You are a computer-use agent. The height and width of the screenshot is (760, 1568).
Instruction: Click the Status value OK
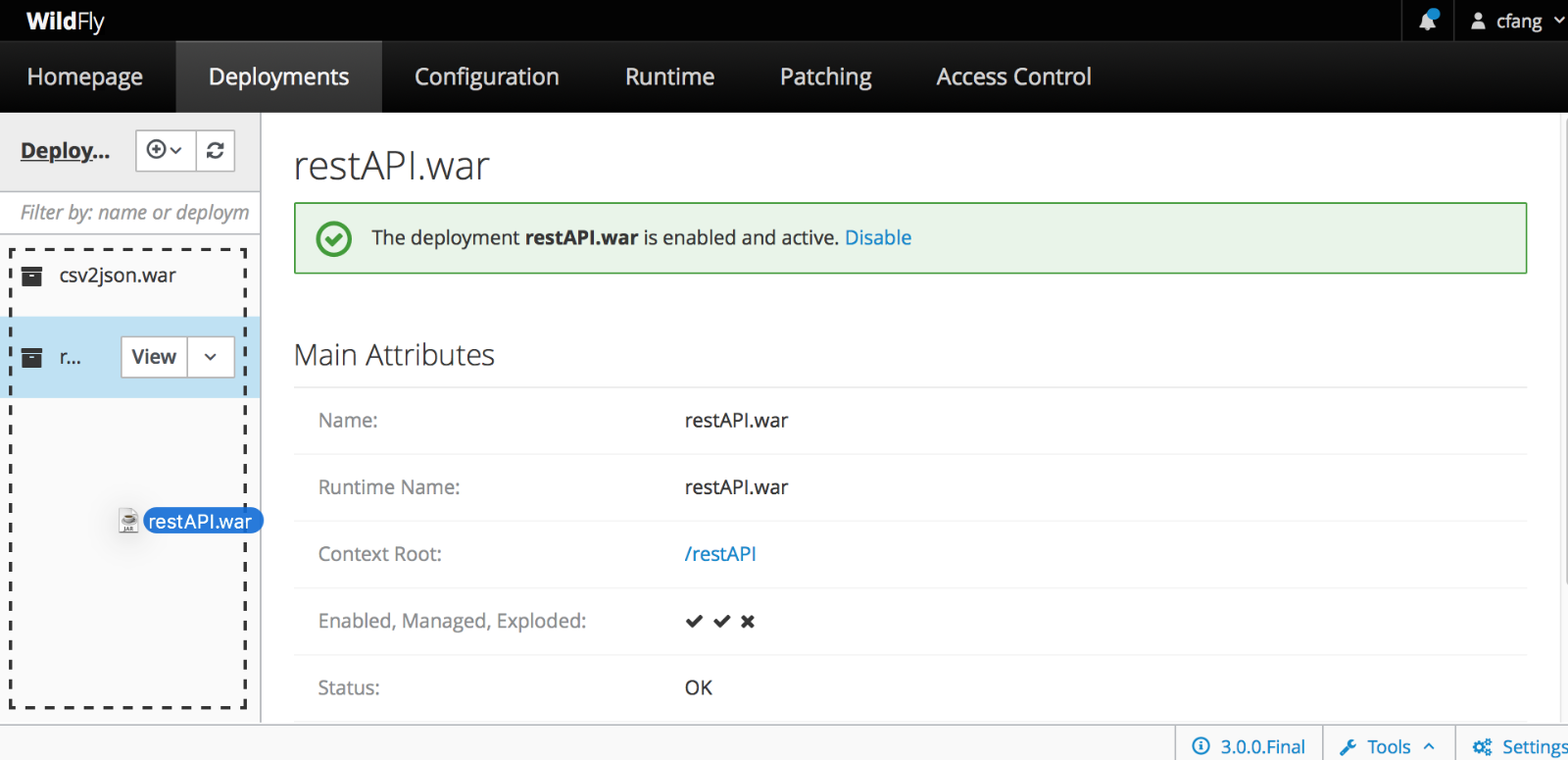[699, 687]
